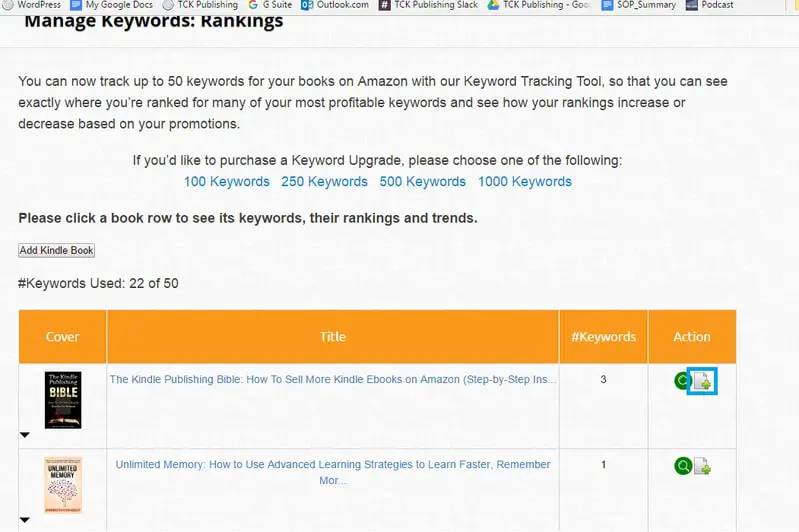
Task: Open the My Google Docs bookmark
Action: pyautogui.click(x=111, y=5)
